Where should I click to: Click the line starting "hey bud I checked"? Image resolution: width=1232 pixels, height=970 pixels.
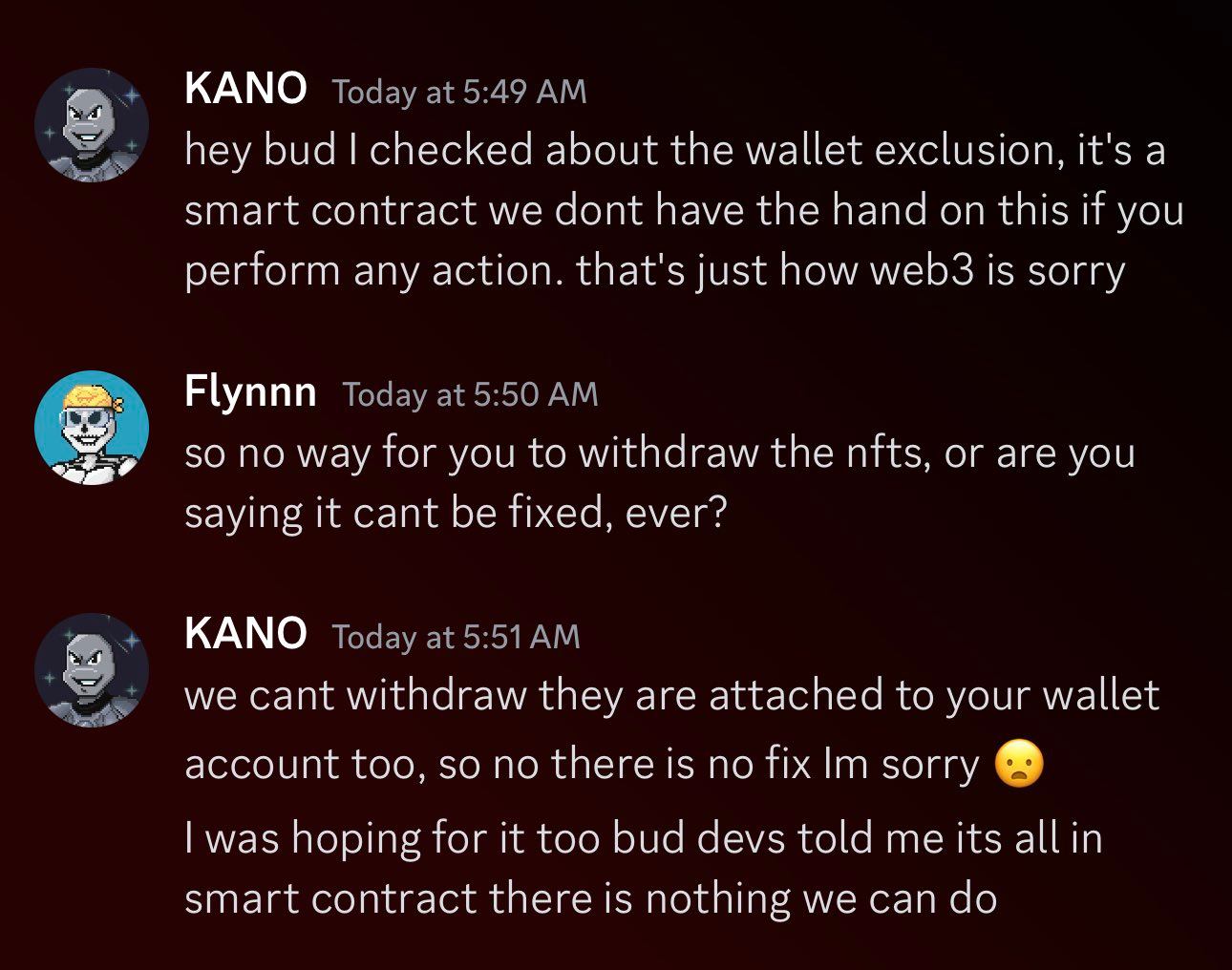(674, 151)
